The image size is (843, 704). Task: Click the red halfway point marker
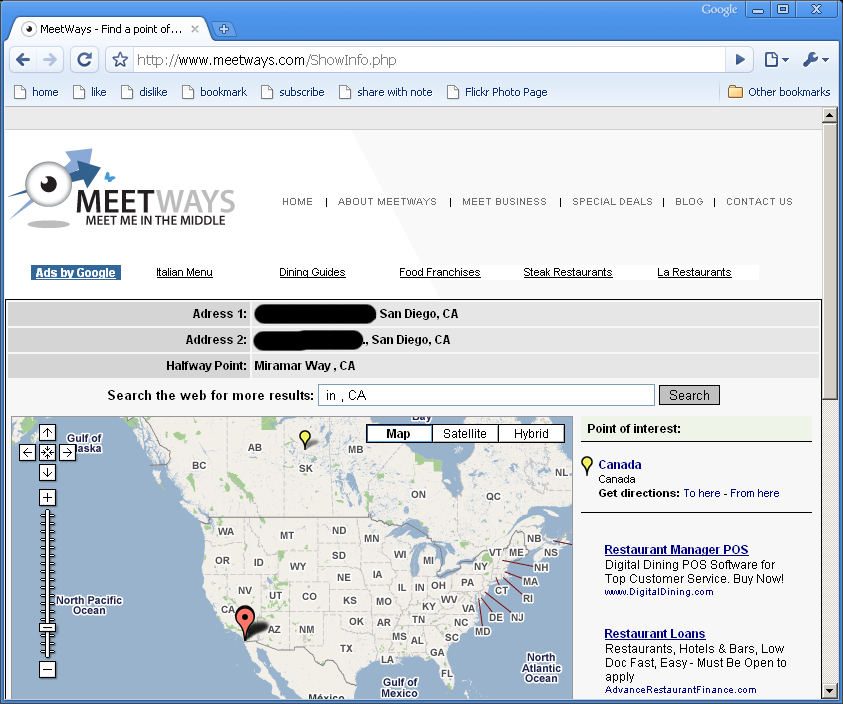(245, 620)
